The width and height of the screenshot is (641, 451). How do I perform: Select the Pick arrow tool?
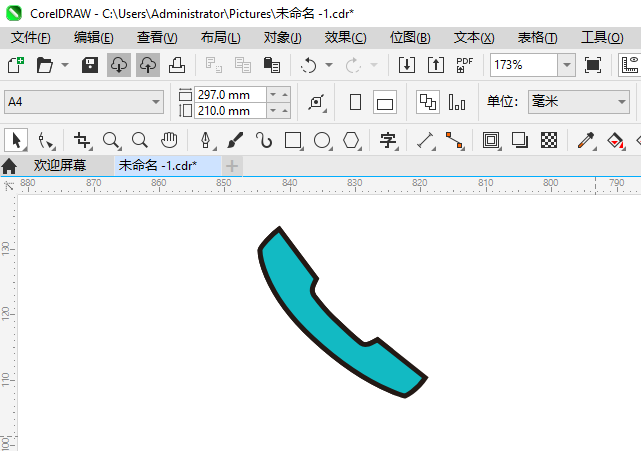pos(16,140)
